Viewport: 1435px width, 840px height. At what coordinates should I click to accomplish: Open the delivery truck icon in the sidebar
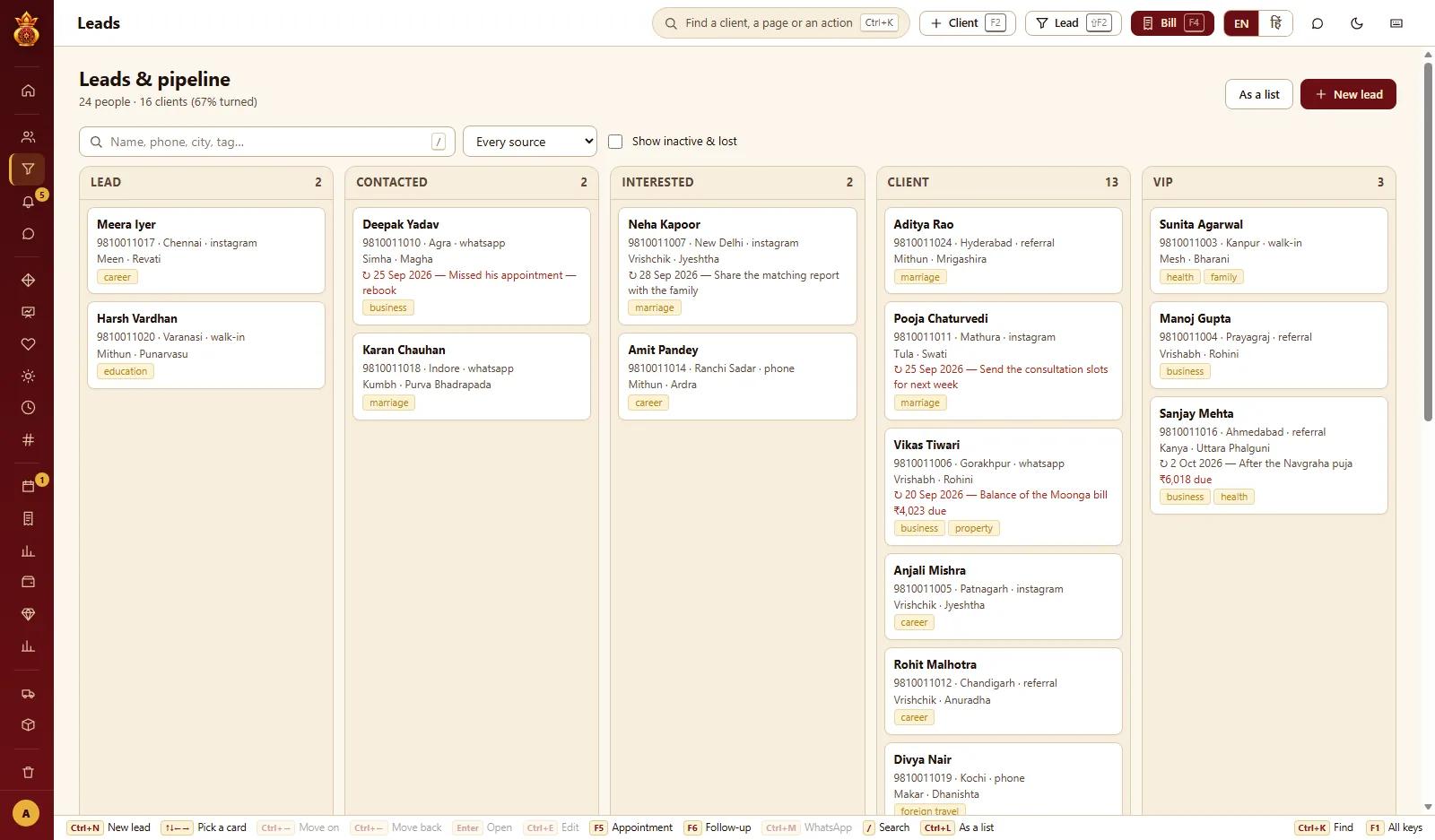click(28, 693)
